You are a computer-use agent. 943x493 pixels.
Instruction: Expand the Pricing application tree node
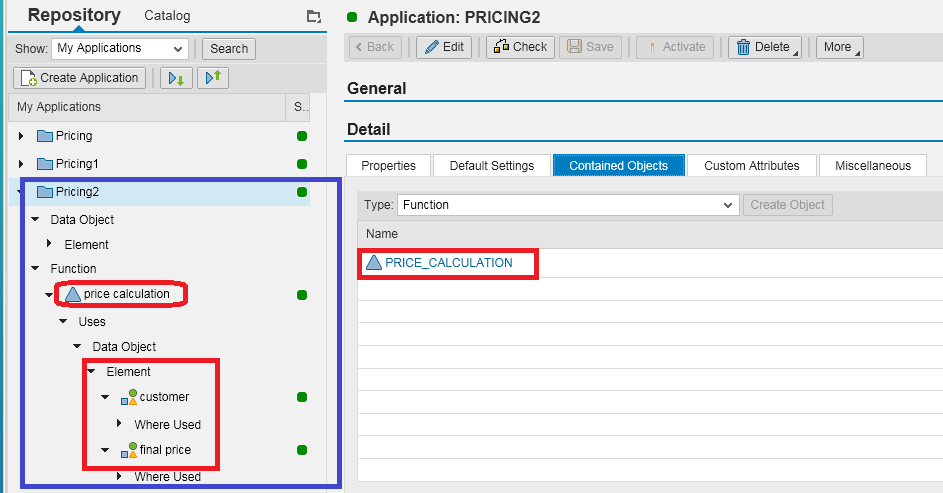[x=21, y=136]
